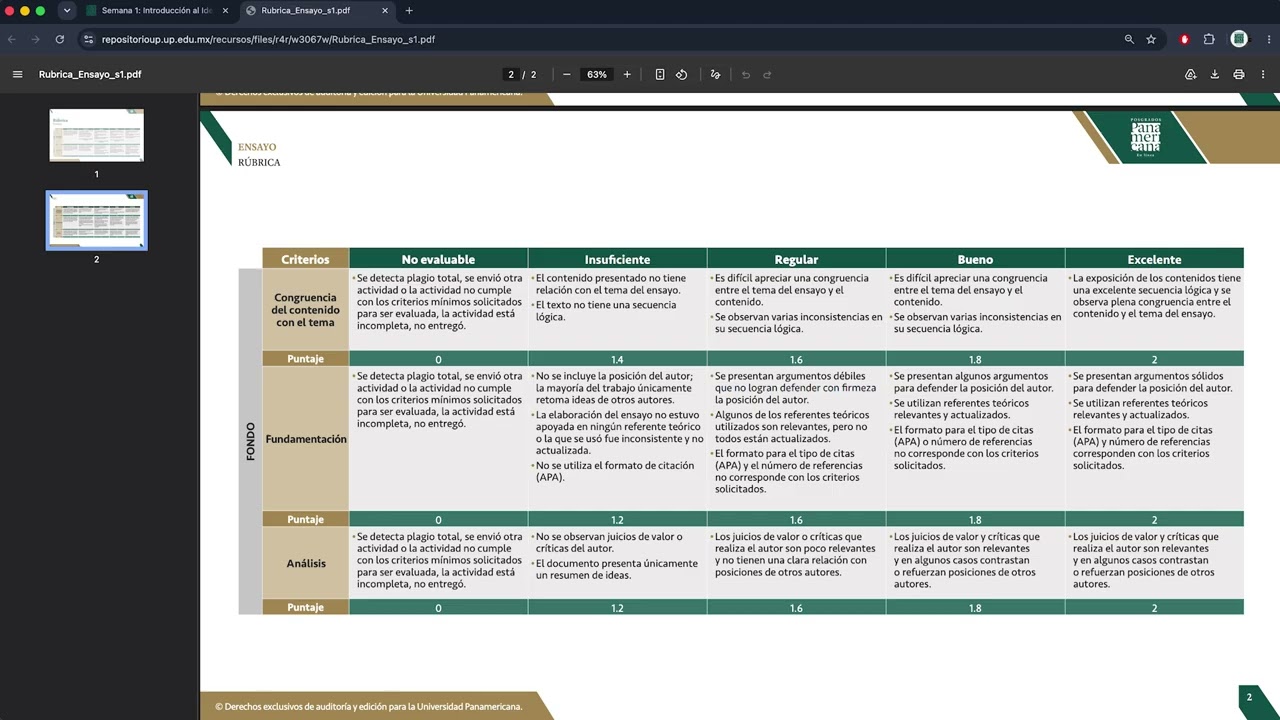The height and width of the screenshot is (720, 1280).
Task: Click the page number input field
Action: point(511,74)
